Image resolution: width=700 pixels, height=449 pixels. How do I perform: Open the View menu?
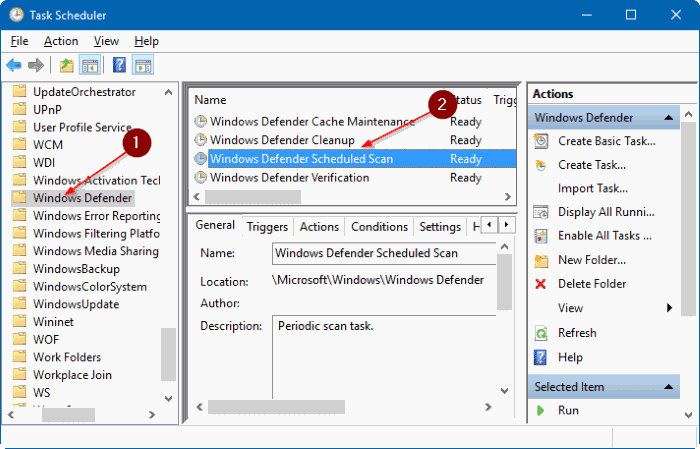[106, 41]
